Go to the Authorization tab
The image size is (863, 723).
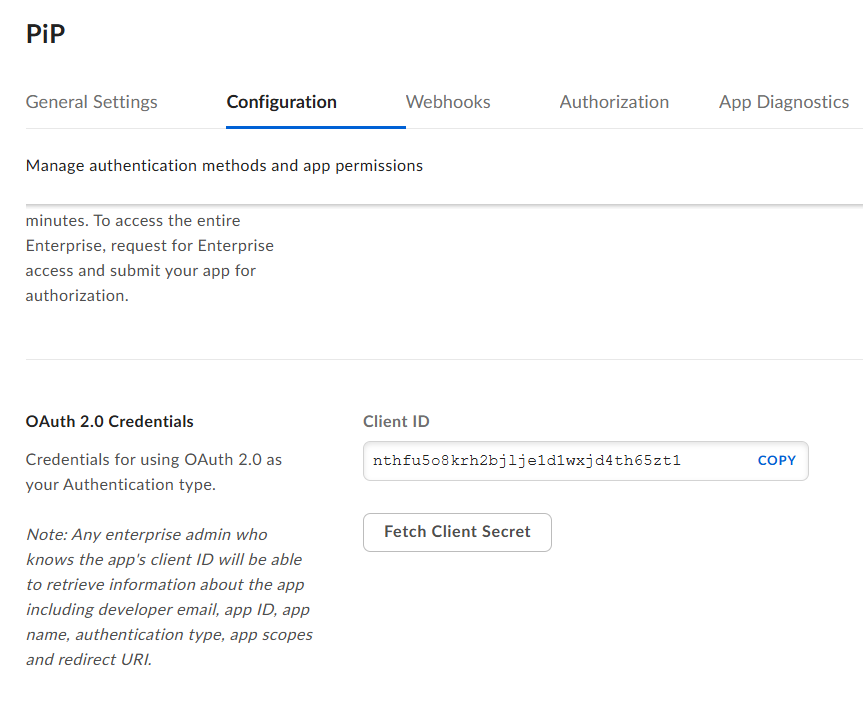coord(614,102)
